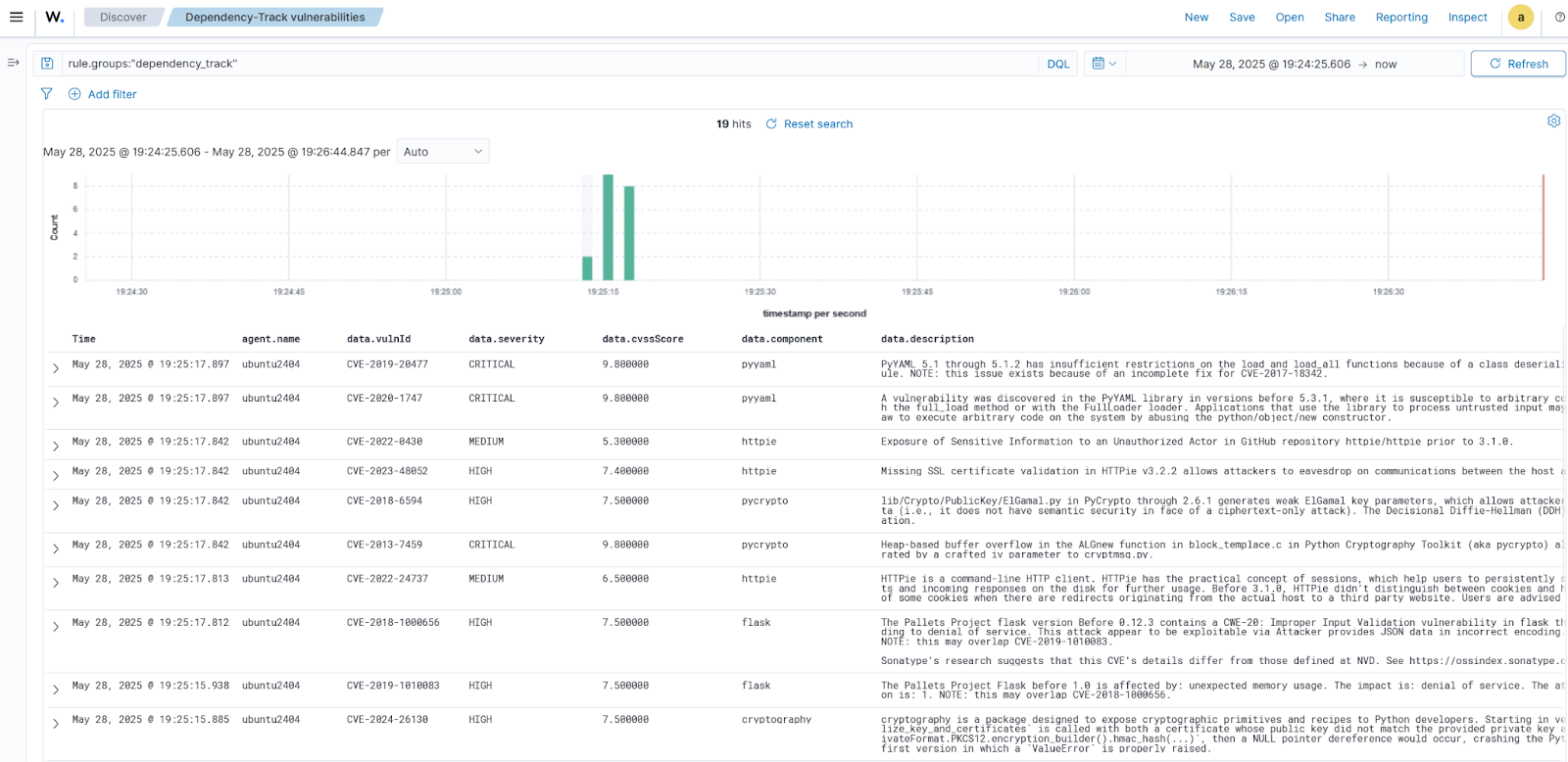The width and height of the screenshot is (1568, 762).
Task: Select Dependency-Track vulnerabilities breadcrumb
Action: [275, 18]
